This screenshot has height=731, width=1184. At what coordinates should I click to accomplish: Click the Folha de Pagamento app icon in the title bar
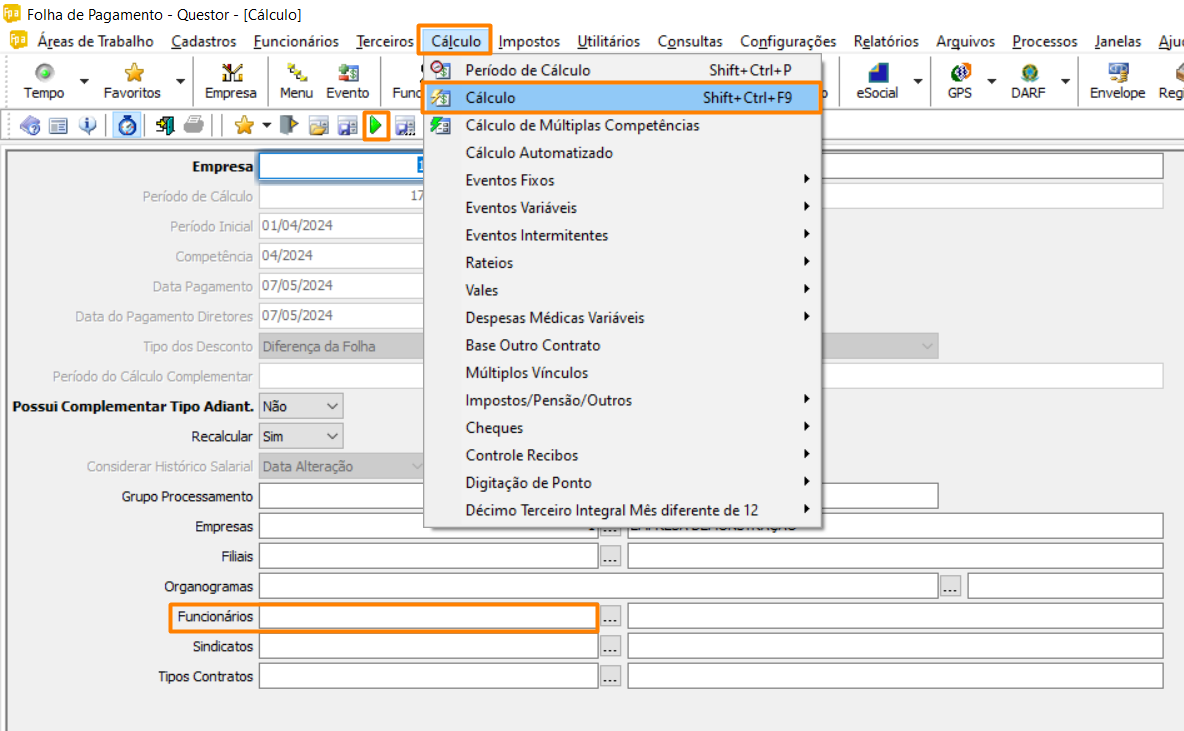[x=11, y=14]
